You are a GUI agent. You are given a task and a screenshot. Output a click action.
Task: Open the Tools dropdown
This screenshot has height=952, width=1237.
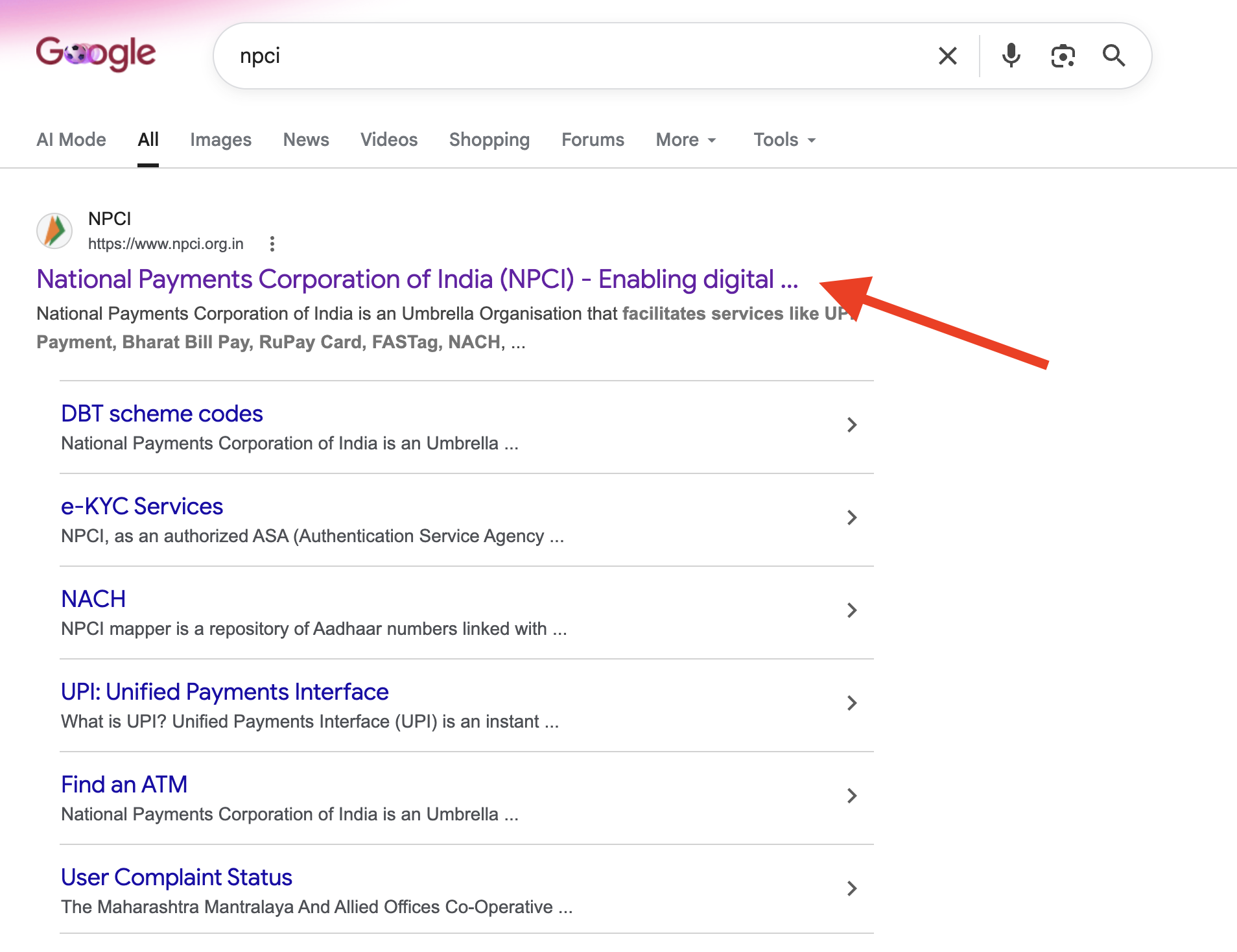[784, 139]
